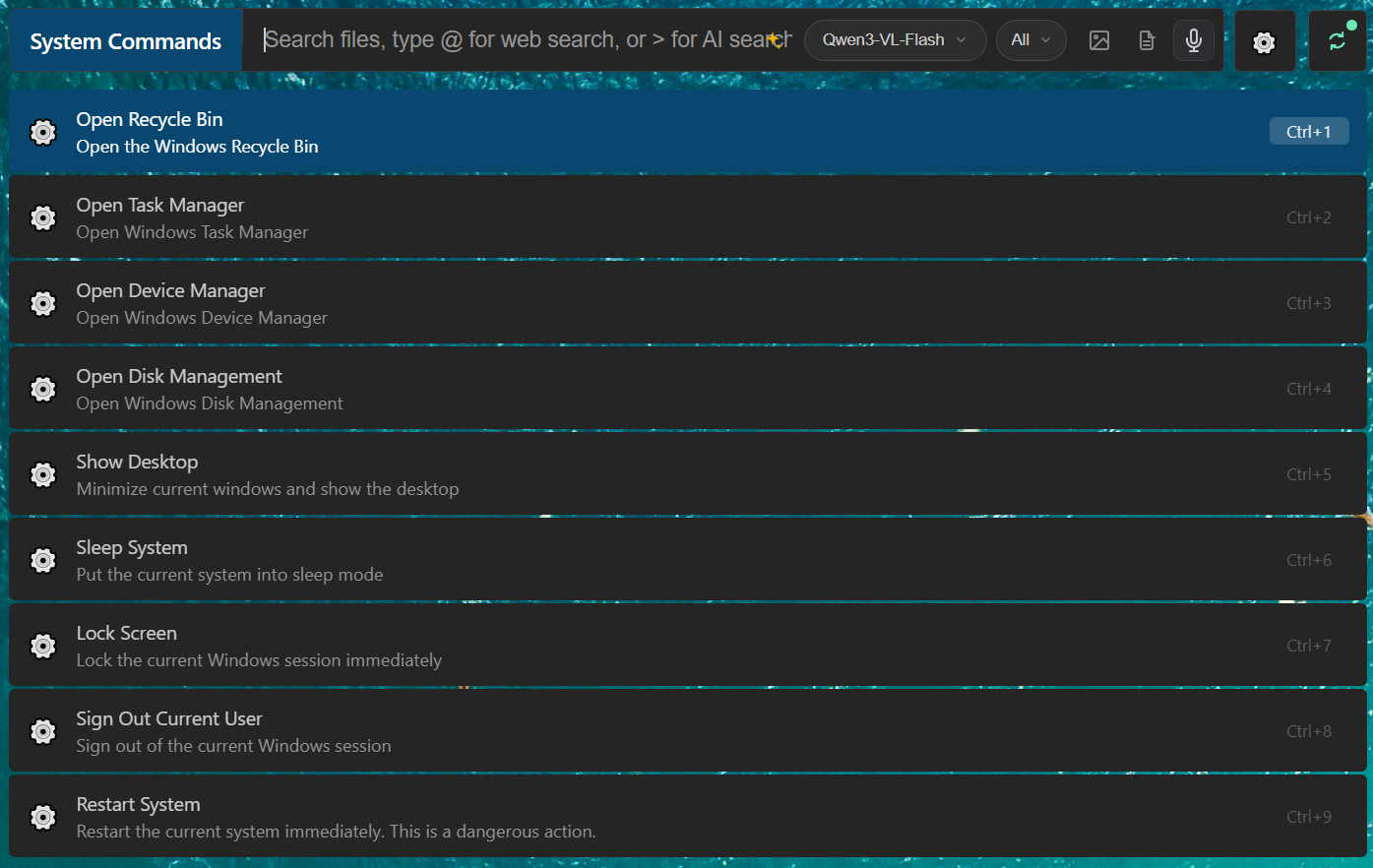This screenshot has width=1373, height=868.
Task: Select the System Commands tab label
Action: tap(125, 41)
